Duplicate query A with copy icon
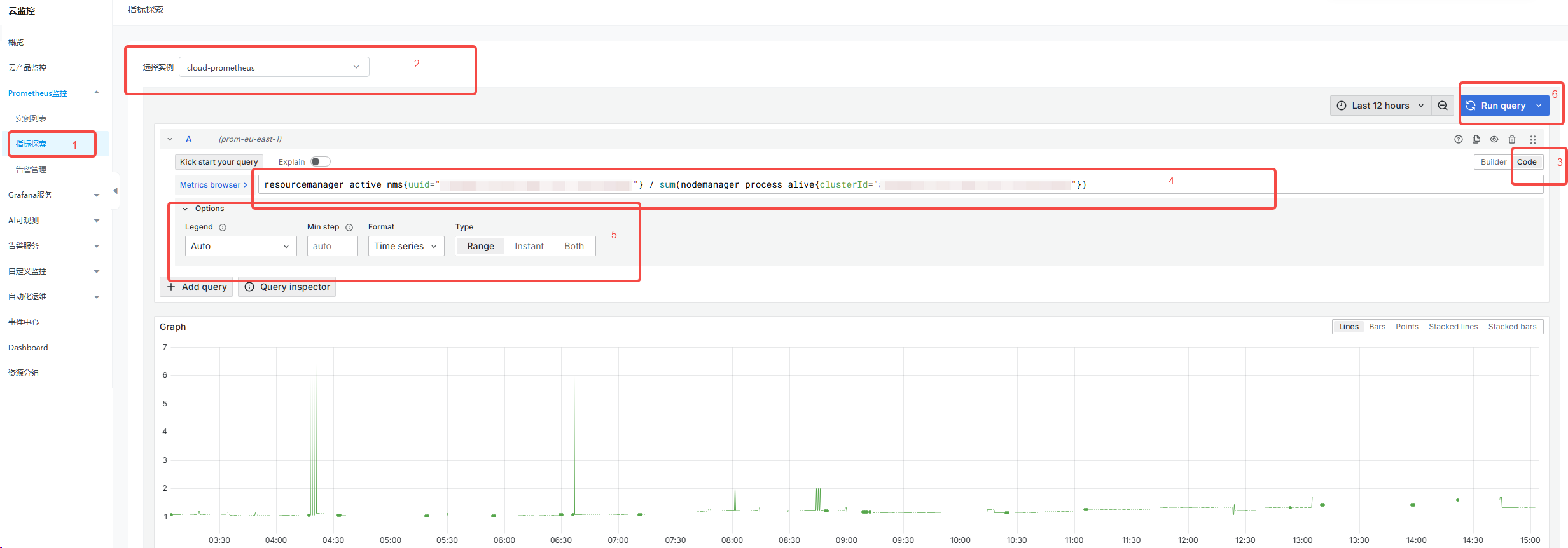The height and width of the screenshot is (548, 1568). [x=1476, y=139]
